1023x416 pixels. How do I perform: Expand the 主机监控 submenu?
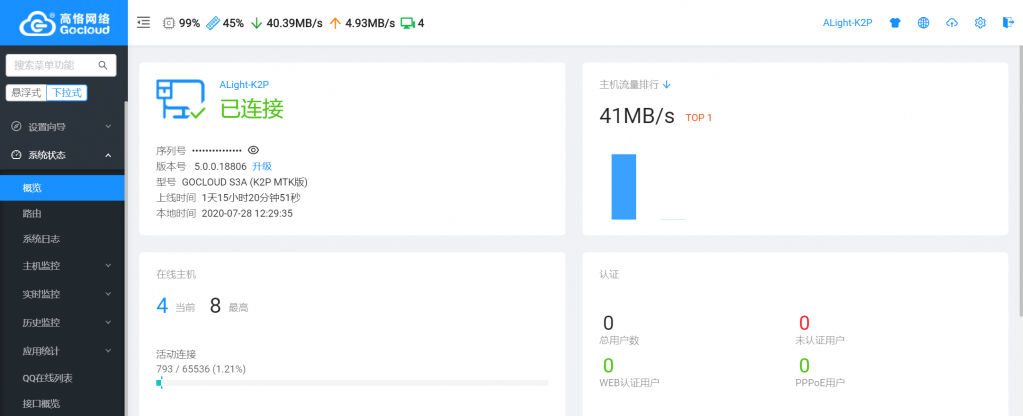pos(62,266)
